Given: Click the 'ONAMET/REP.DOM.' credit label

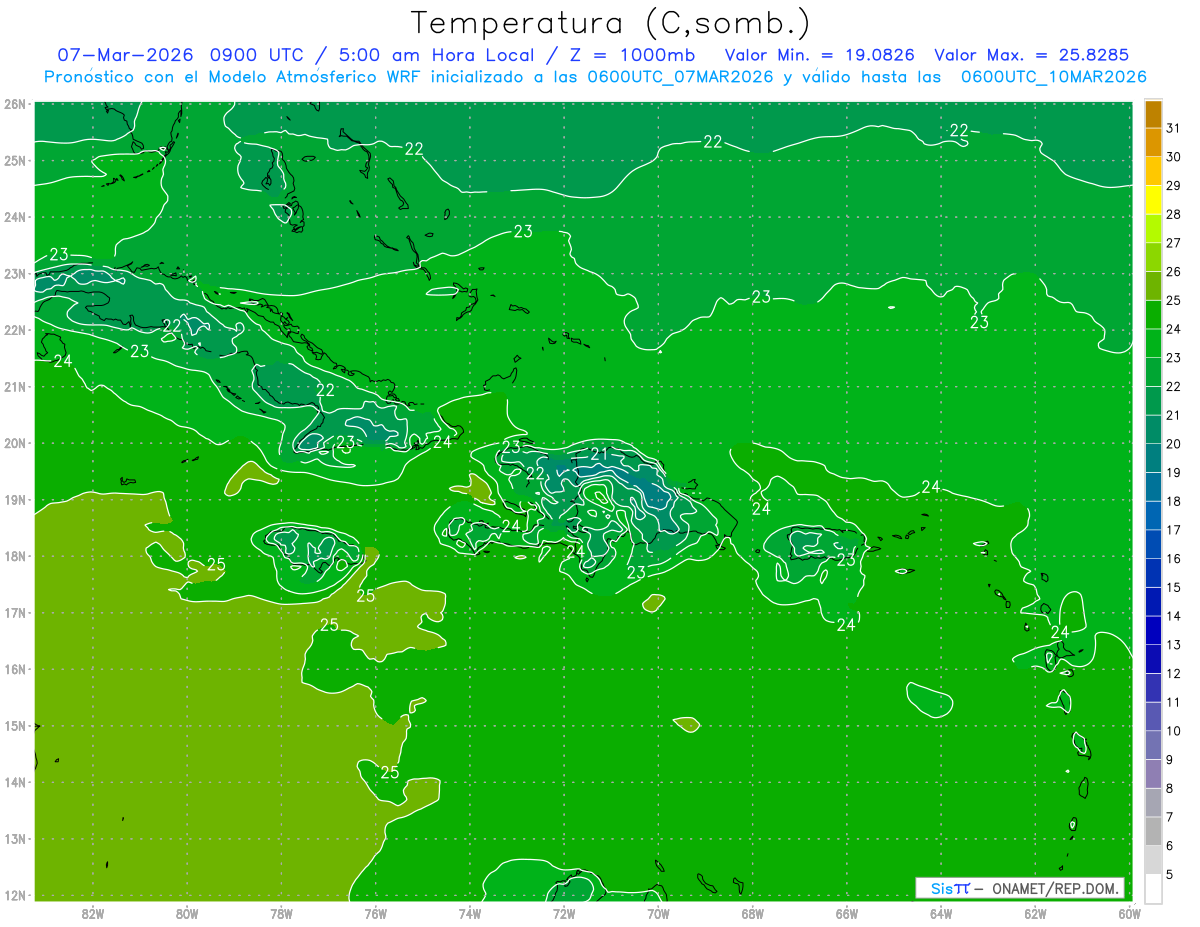Looking at the screenshot, I should 1053,888.
